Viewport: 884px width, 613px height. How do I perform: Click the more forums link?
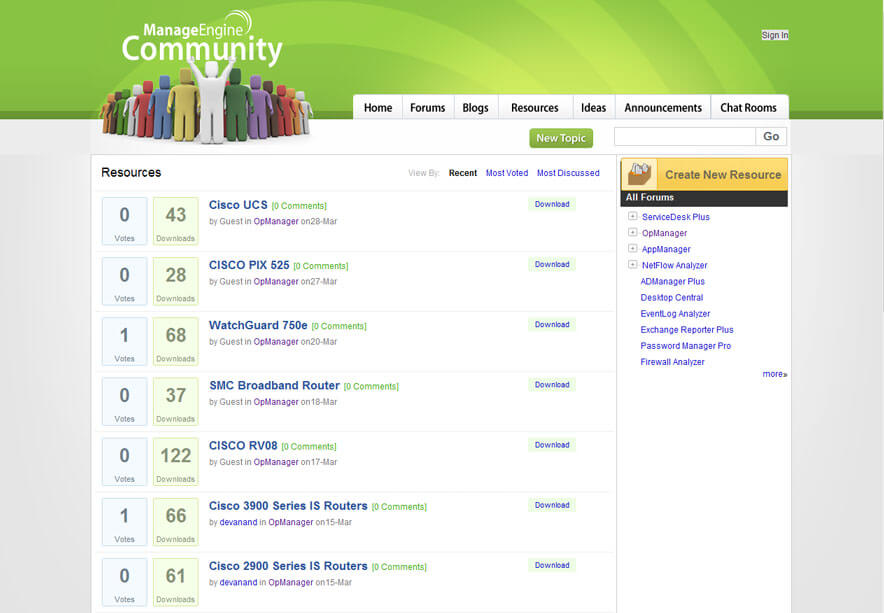pyautogui.click(x=775, y=374)
